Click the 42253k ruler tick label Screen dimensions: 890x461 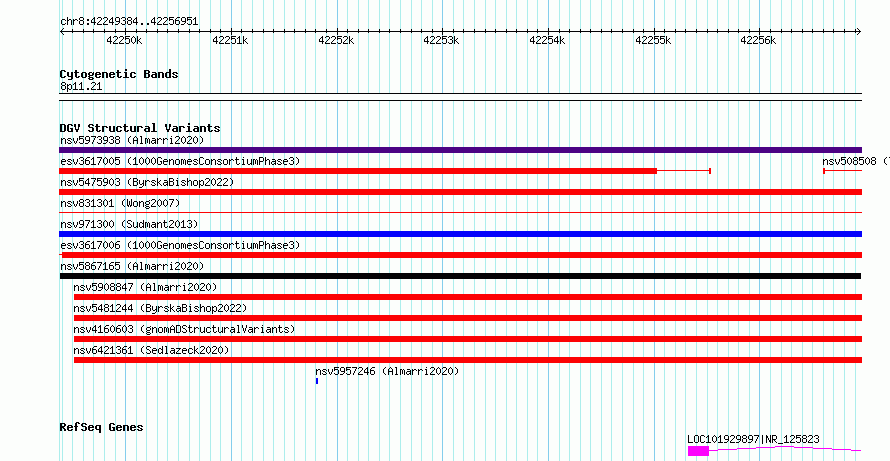[x=442, y=40]
